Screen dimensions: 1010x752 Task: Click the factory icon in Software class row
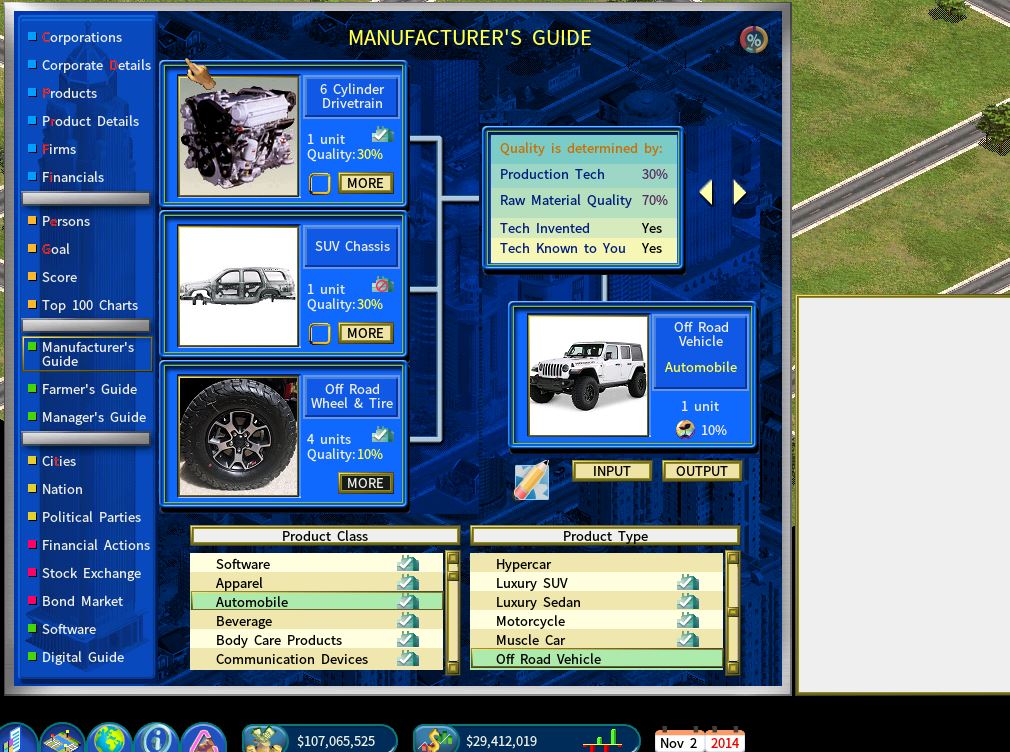(408, 564)
